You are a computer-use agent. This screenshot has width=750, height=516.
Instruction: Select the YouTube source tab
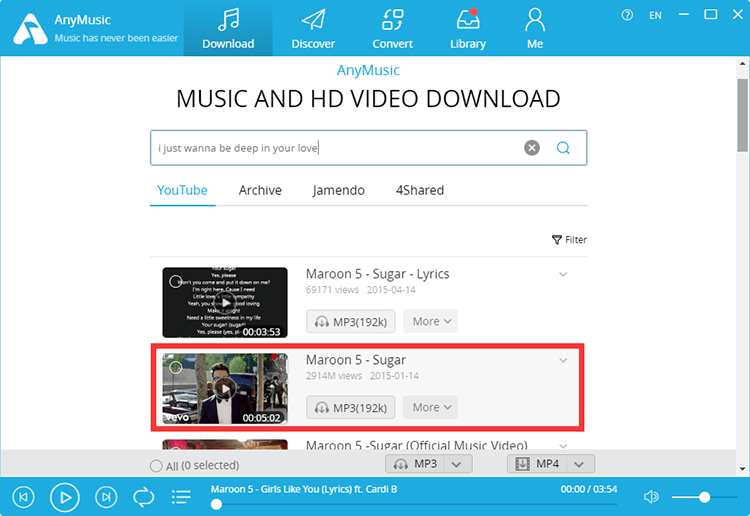pos(182,190)
